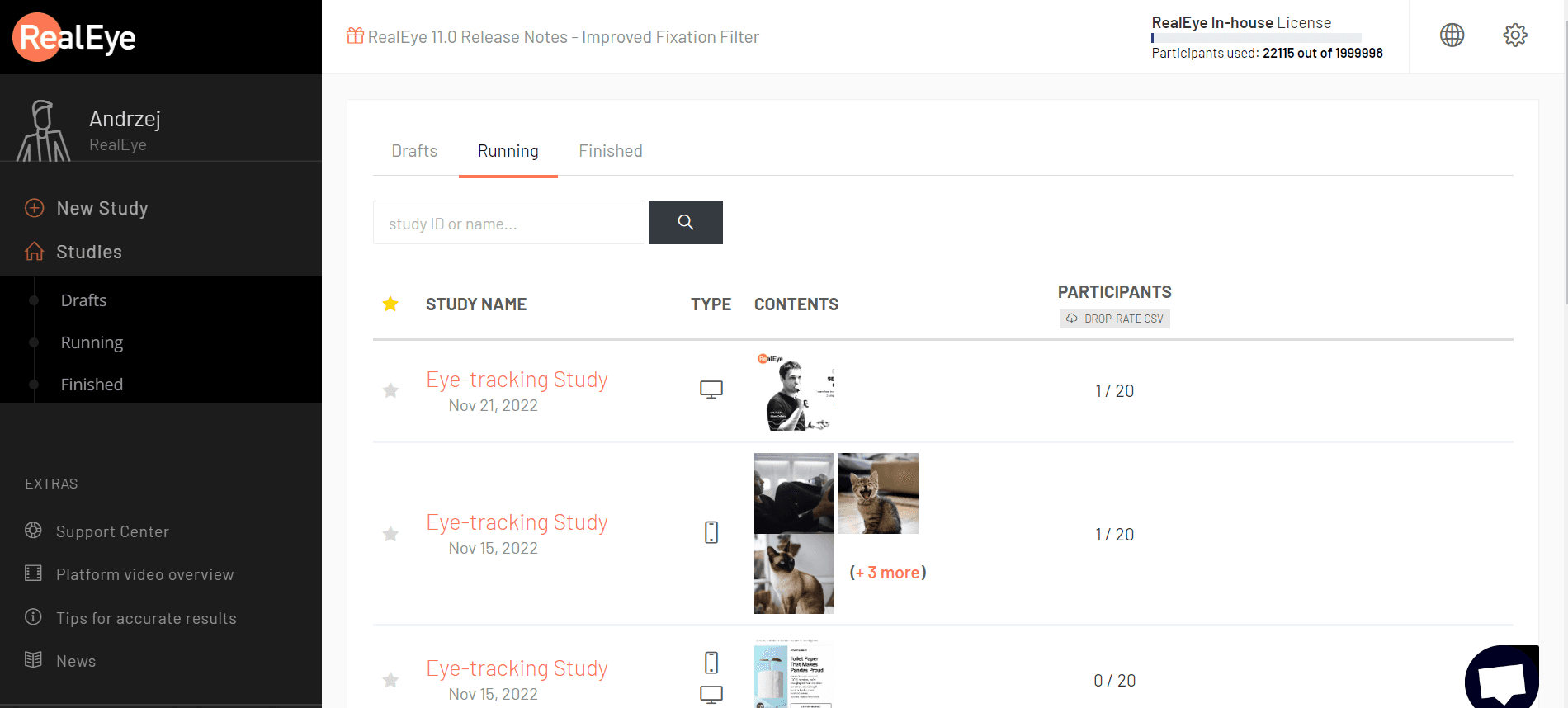The height and width of the screenshot is (708, 1568).
Task: Click the search magnifier button
Action: [x=685, y=222]
